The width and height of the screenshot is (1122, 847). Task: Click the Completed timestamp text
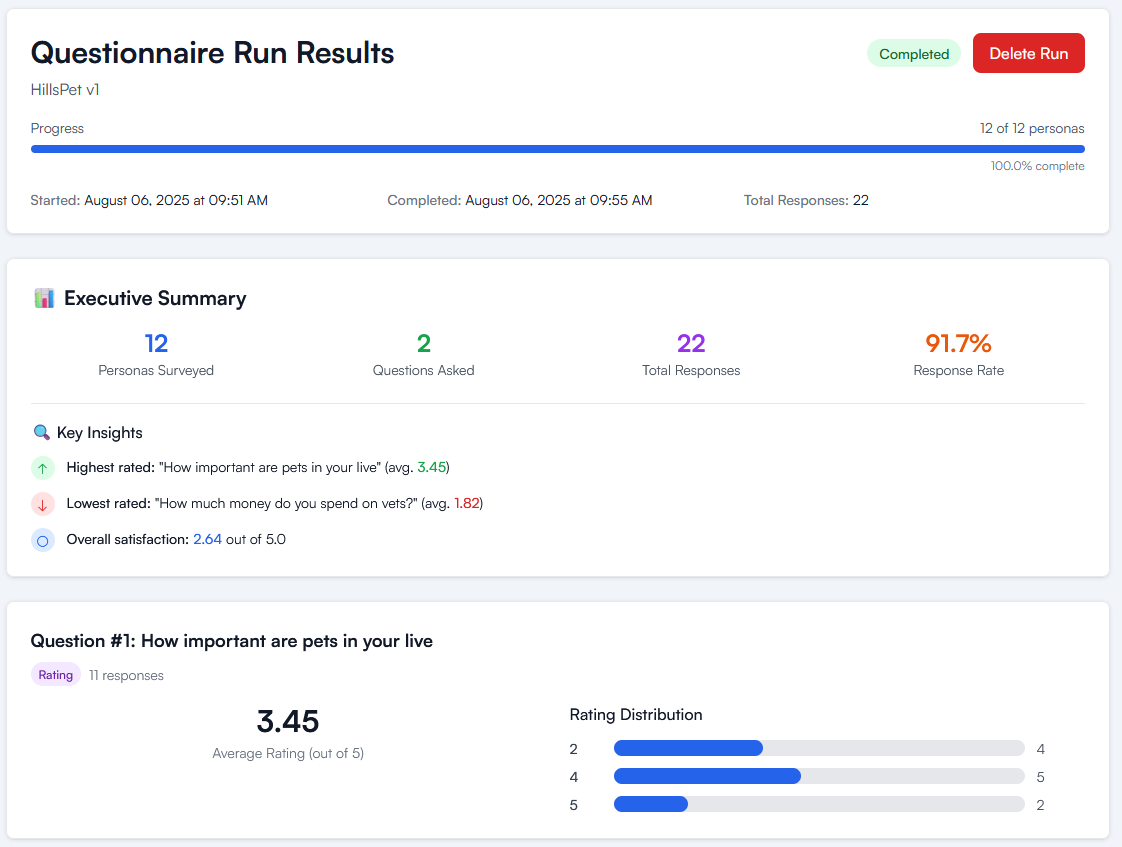pos(519,200)
